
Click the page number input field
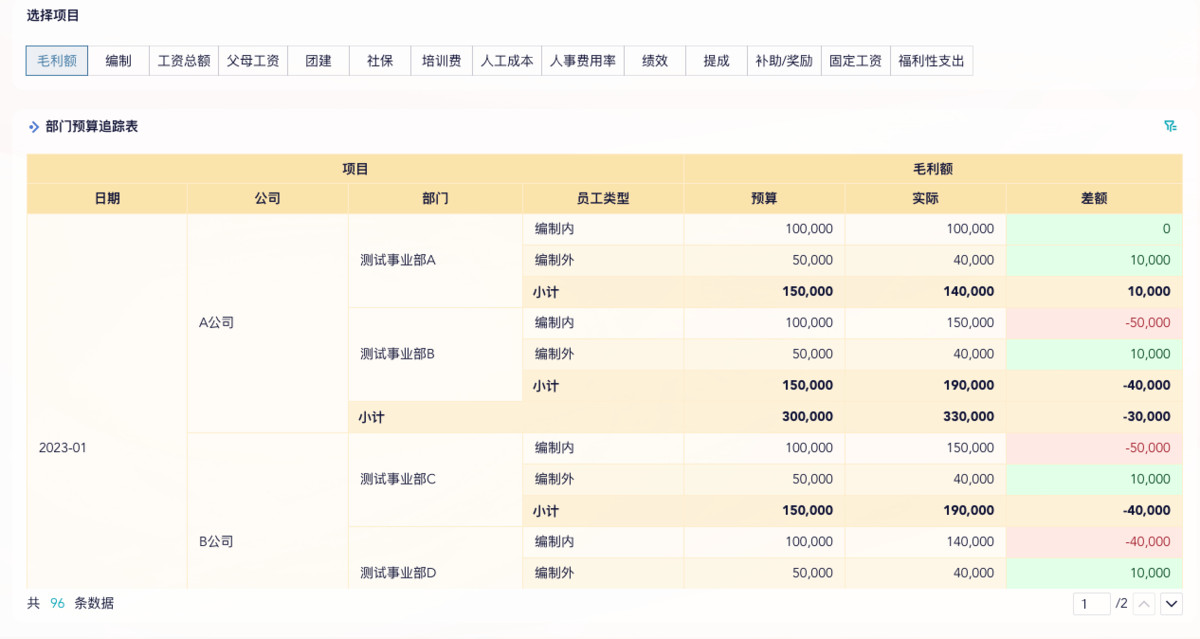pos(1091,604)
